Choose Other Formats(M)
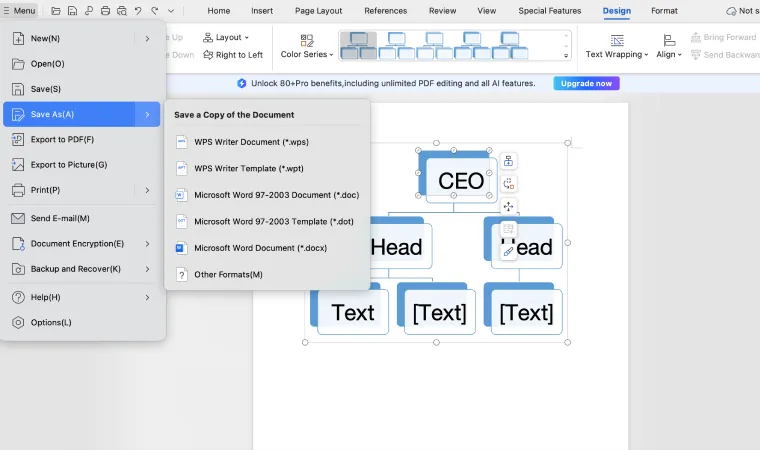 (267, 274)
